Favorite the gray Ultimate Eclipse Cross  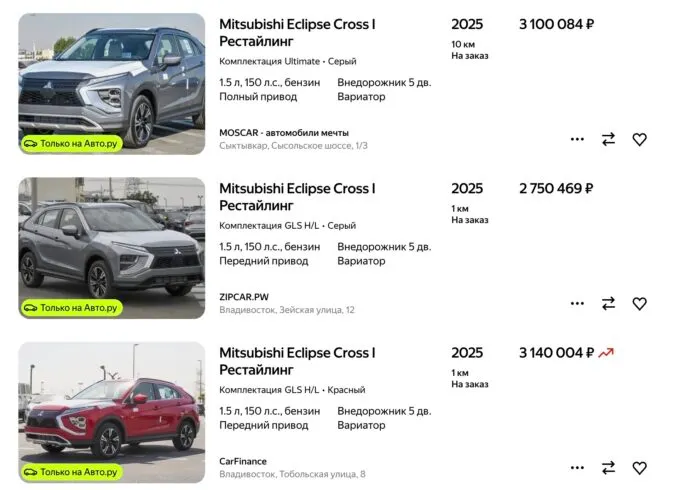[x=639, y=139]
